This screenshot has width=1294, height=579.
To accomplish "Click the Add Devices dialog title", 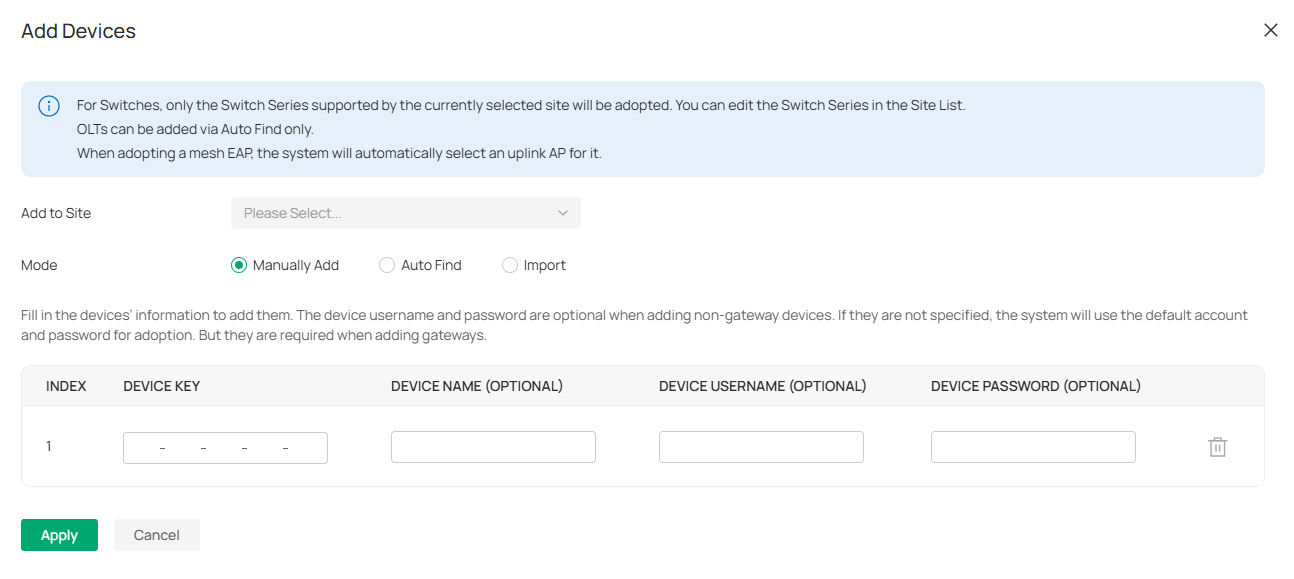I will [x=77, y=31].
